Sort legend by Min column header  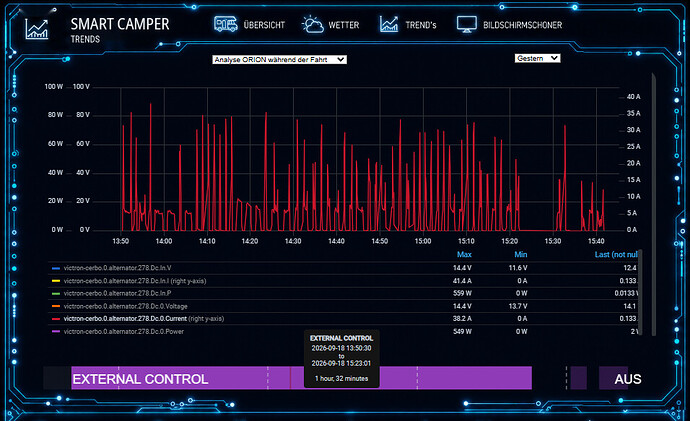click(x=521, y=254)
